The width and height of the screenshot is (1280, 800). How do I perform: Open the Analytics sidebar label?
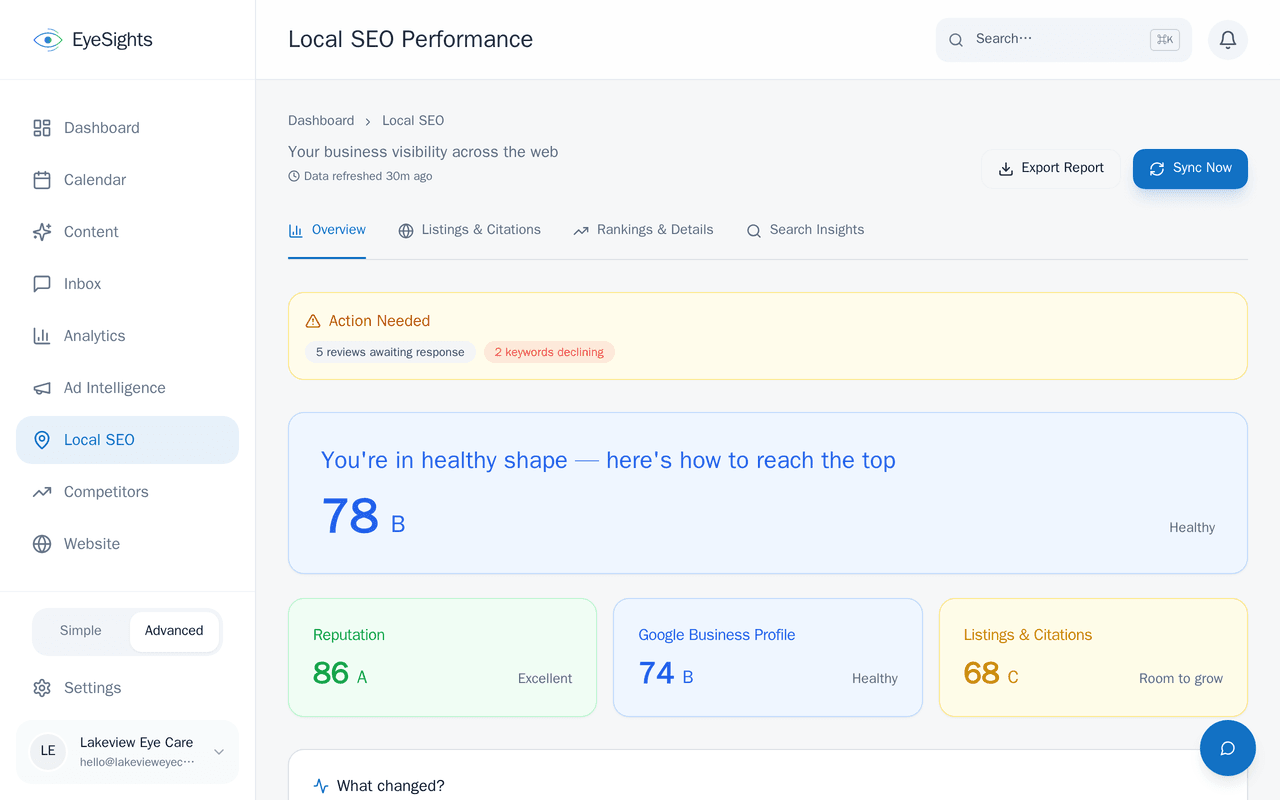pyautogui.click(x=95, y=336)
